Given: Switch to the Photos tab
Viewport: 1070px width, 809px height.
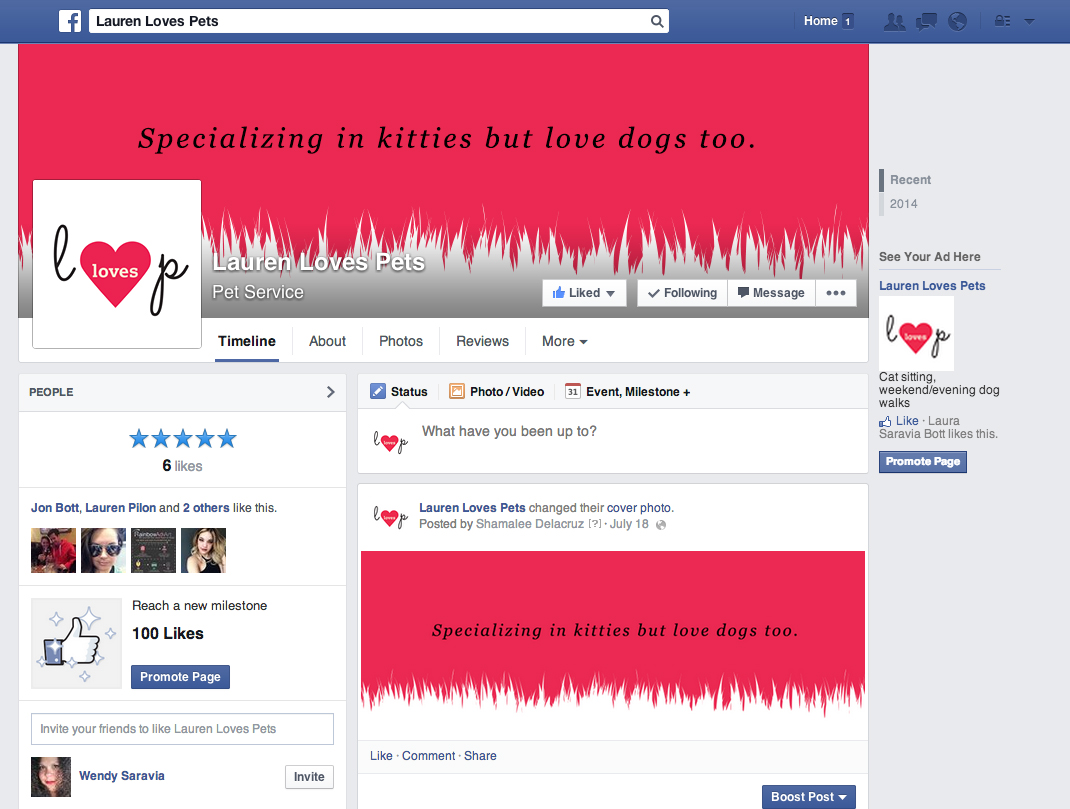Looking at the screenshot, I should click(x=401, y=341).
